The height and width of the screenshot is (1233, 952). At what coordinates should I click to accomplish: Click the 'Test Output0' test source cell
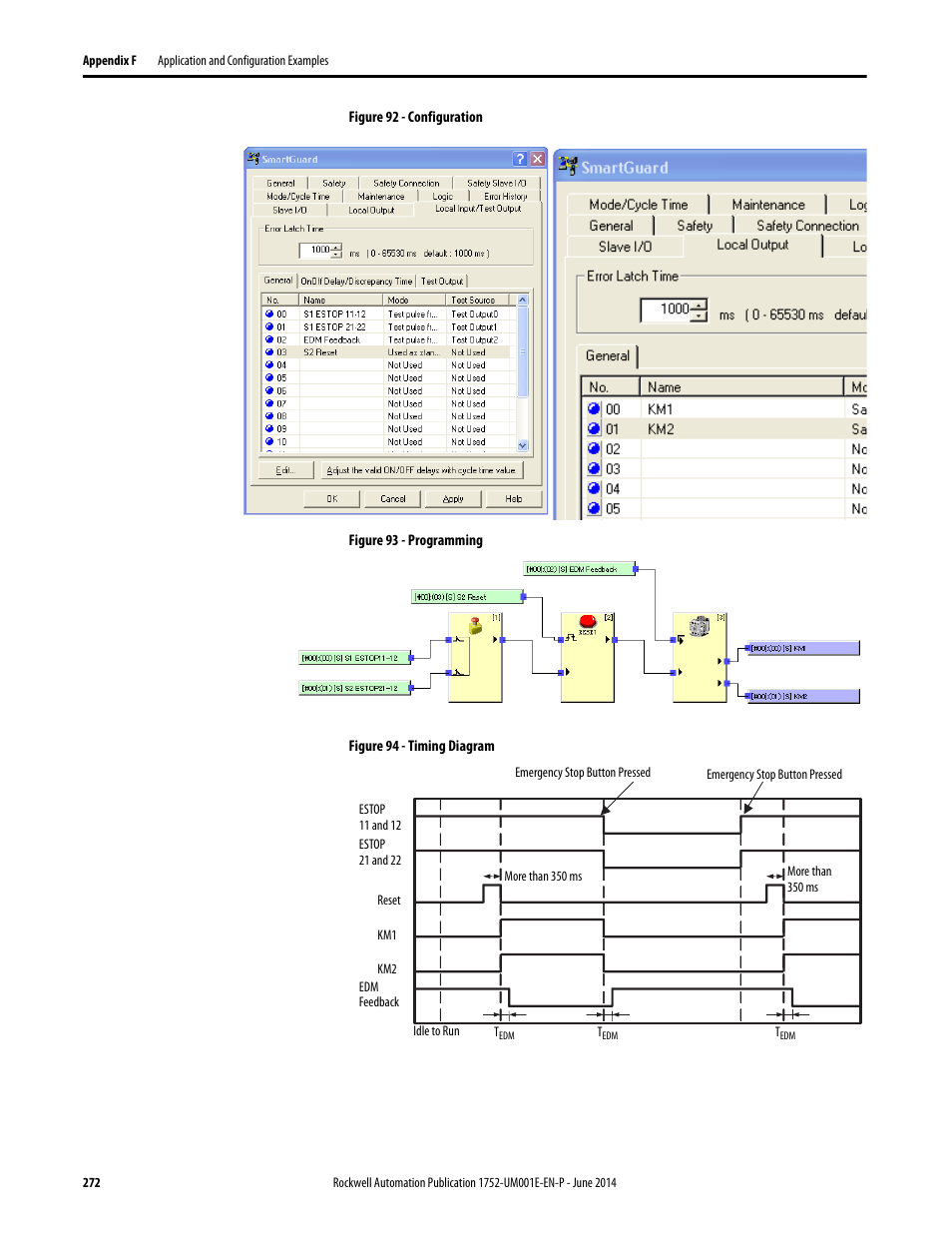click(480, 313)
